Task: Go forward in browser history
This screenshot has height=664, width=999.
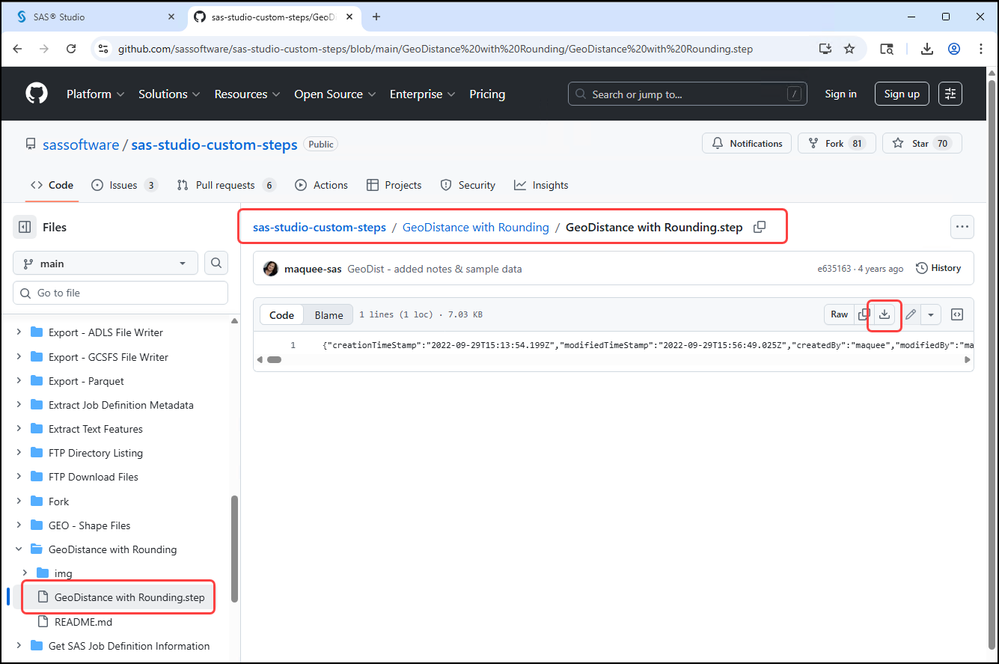Action: click(x=44, y=49)
